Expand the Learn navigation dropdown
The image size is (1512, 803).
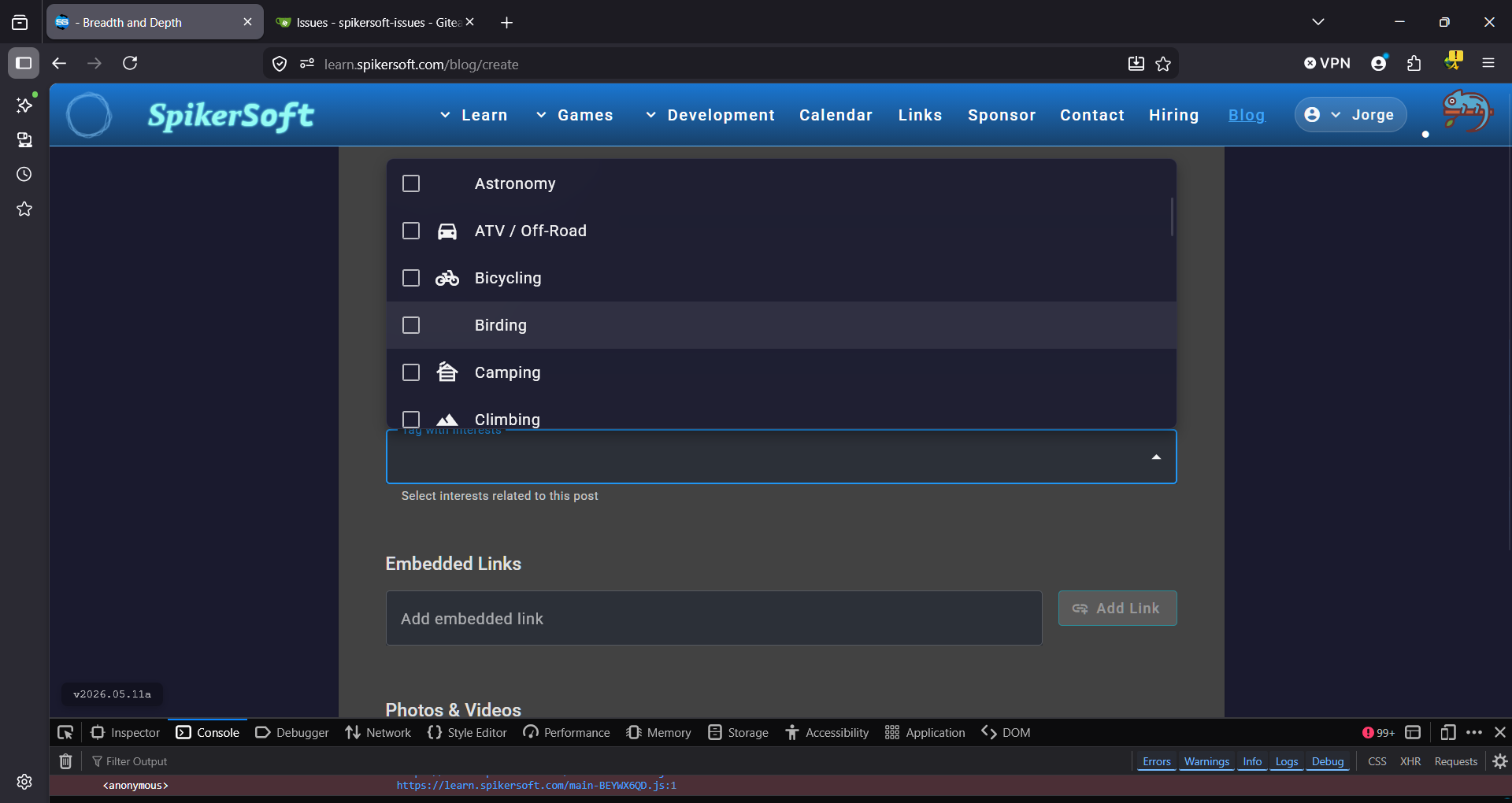tap(473, 115)
